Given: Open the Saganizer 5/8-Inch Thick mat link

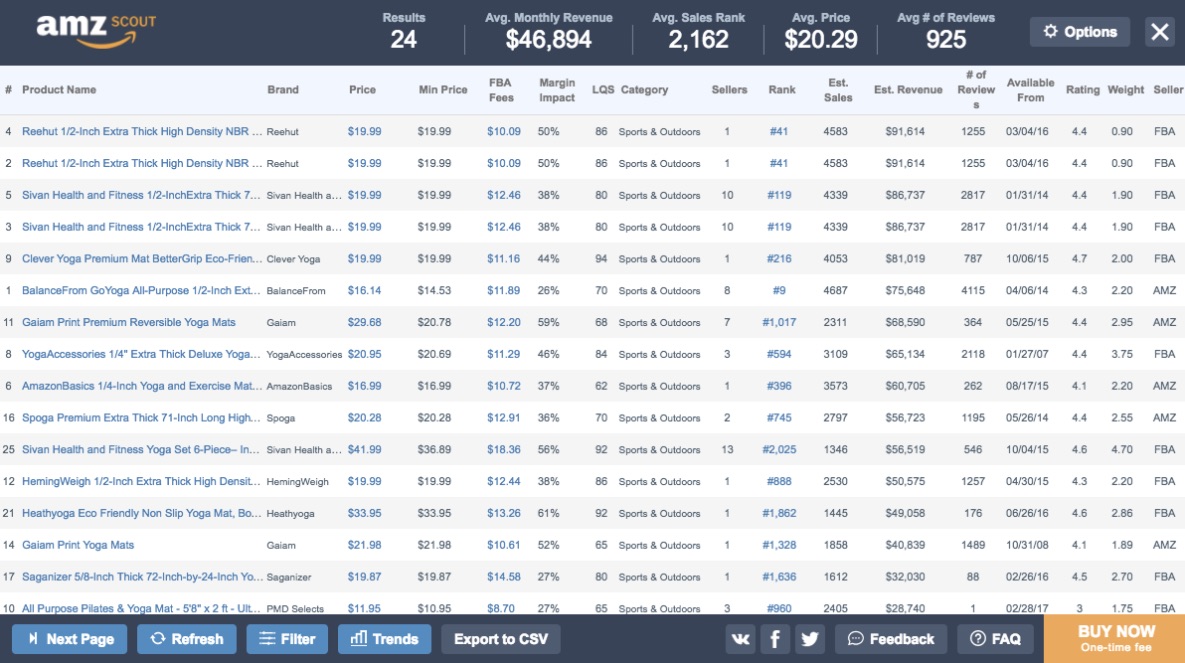Looking at the screenshot, I should (x=142, y=576).
